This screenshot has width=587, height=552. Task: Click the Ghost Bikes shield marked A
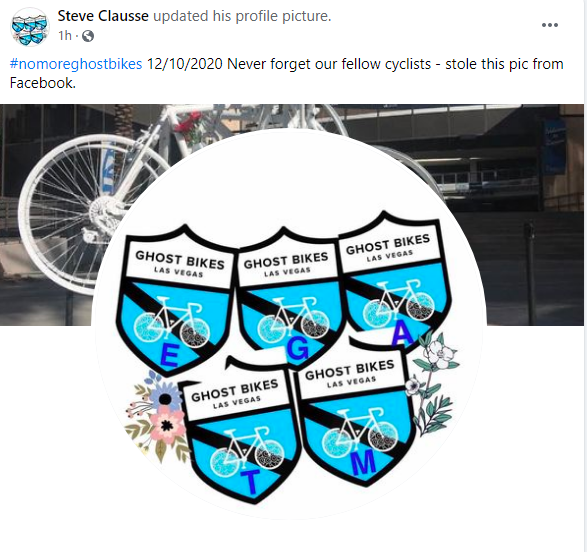coord(395,279)
